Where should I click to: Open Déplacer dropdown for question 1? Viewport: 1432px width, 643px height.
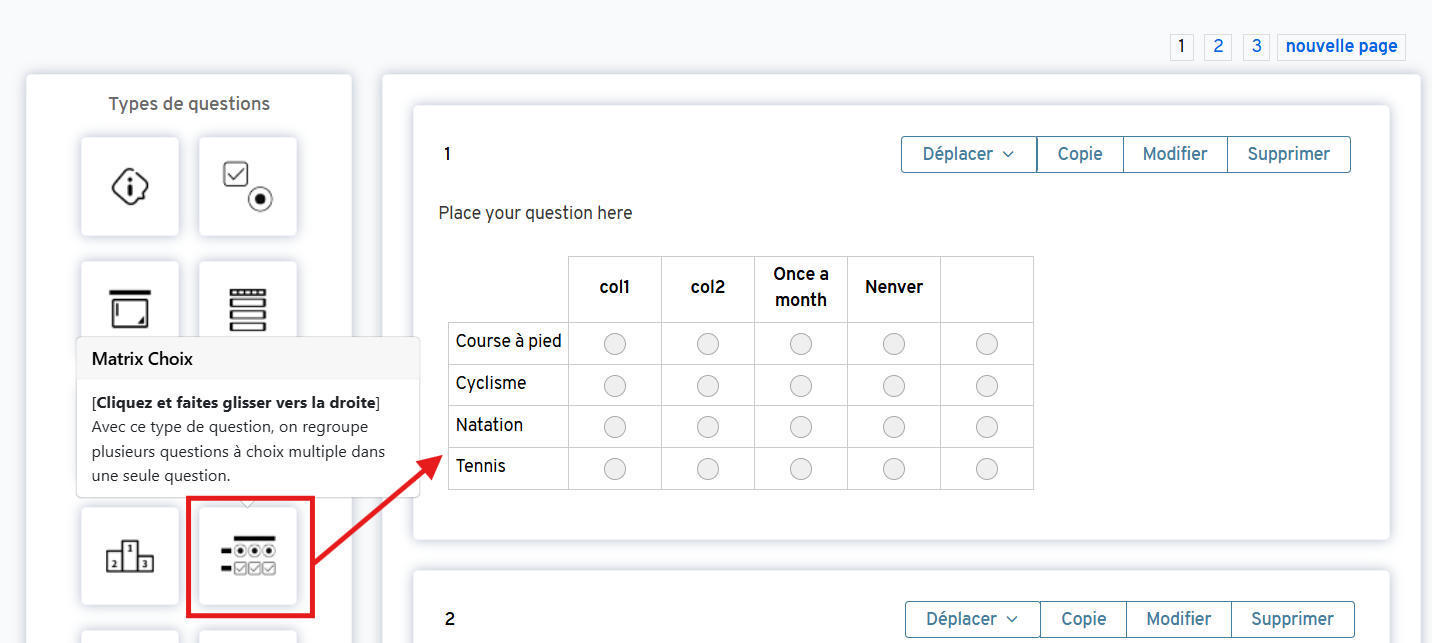tap(968, 154)
